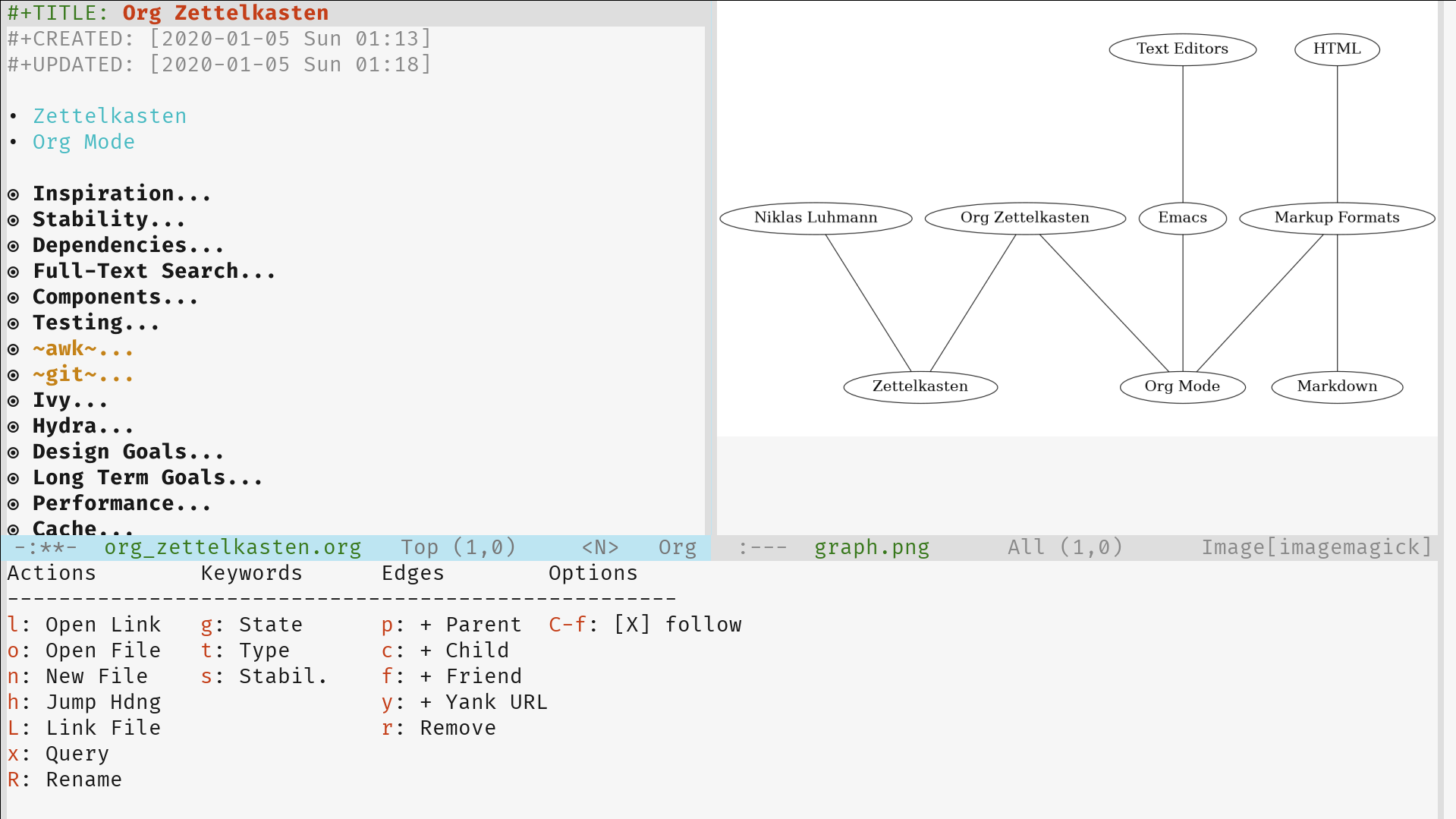Click the bullet icon beside Long Term Goals
Image resolution: width=1456 pixels, height=819 pixels.
coord(14,479)
